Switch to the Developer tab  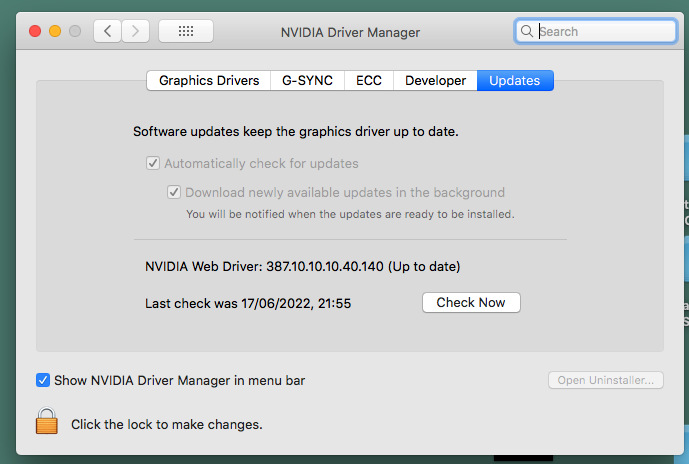point(435,80)
